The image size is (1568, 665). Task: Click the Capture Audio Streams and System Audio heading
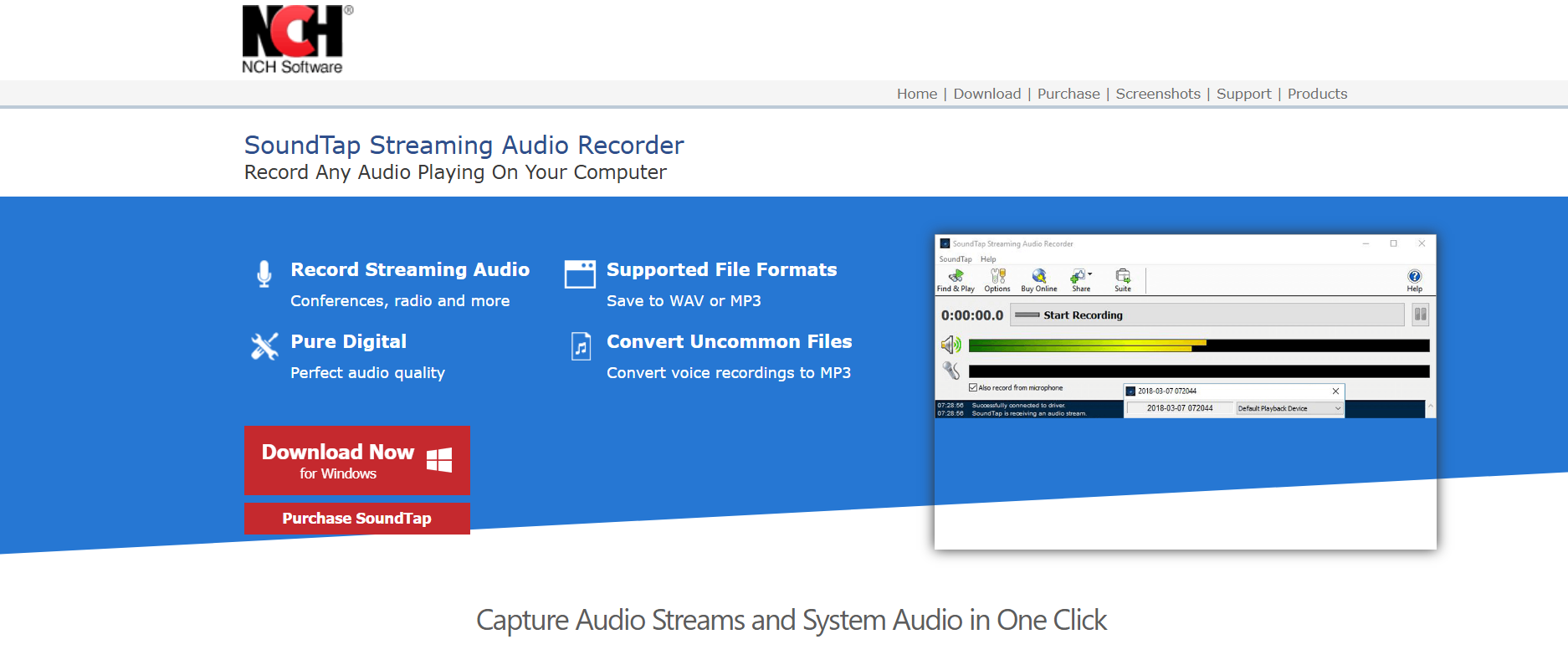(792, 620)
